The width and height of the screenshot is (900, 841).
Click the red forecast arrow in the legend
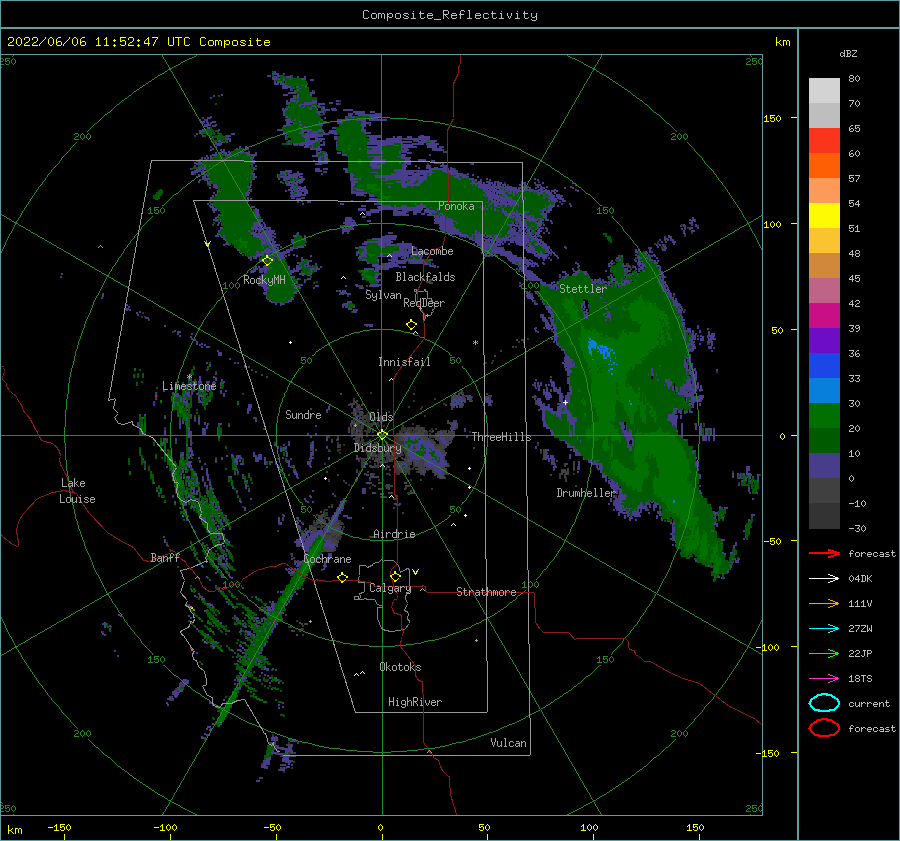824,553
